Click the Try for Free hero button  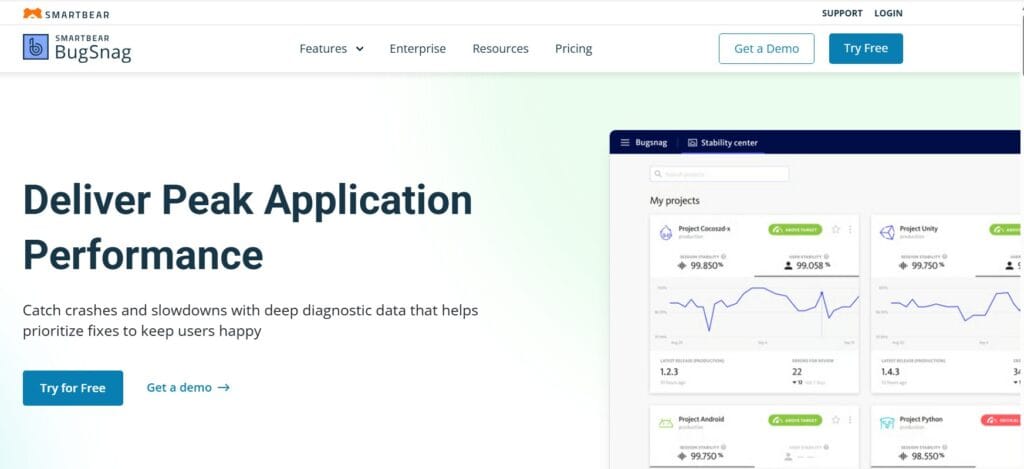[x=73, y=388]
